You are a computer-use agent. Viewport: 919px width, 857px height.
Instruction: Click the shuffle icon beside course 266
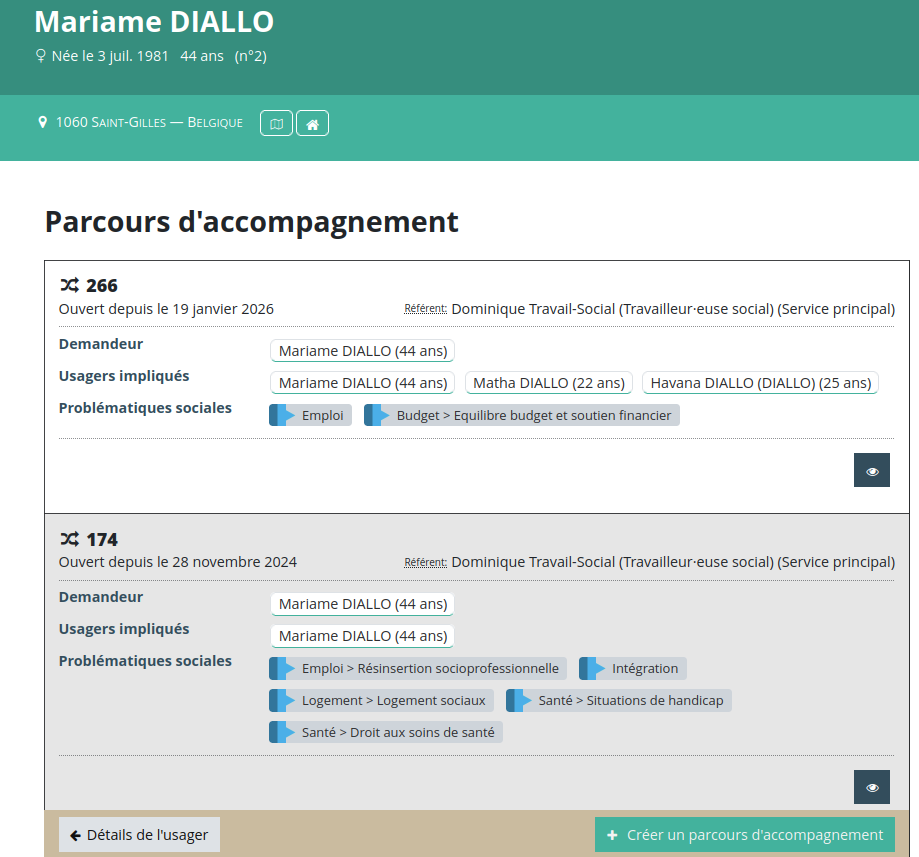point(69,285)
